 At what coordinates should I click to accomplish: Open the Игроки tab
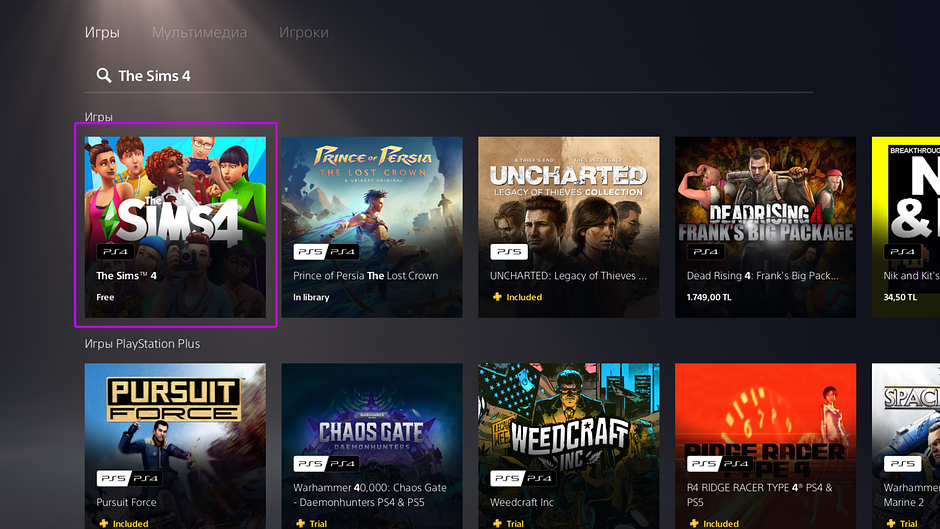point(303,32)
